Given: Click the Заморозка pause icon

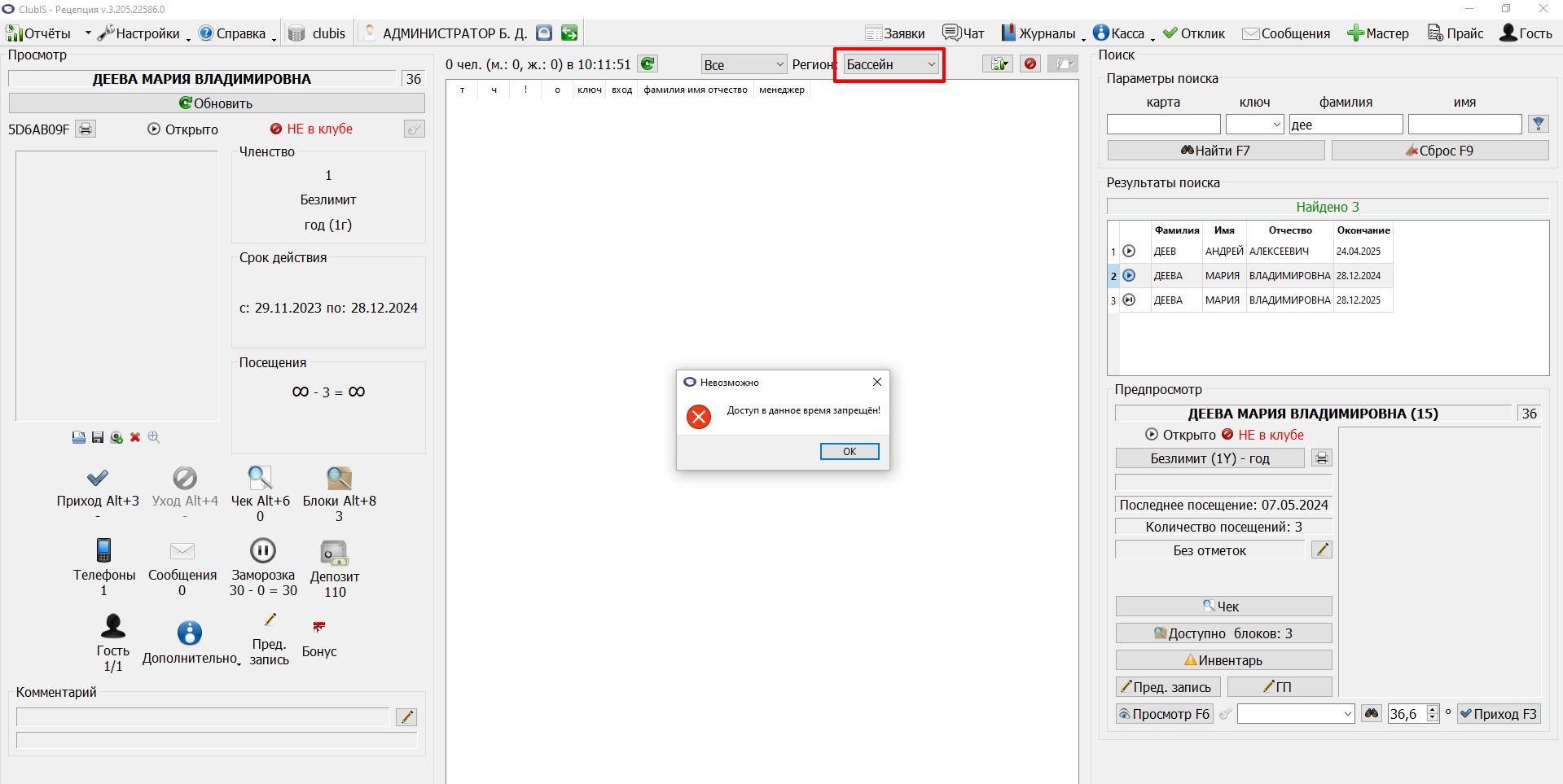Looking at the screenshot, I should coord(262,550).
